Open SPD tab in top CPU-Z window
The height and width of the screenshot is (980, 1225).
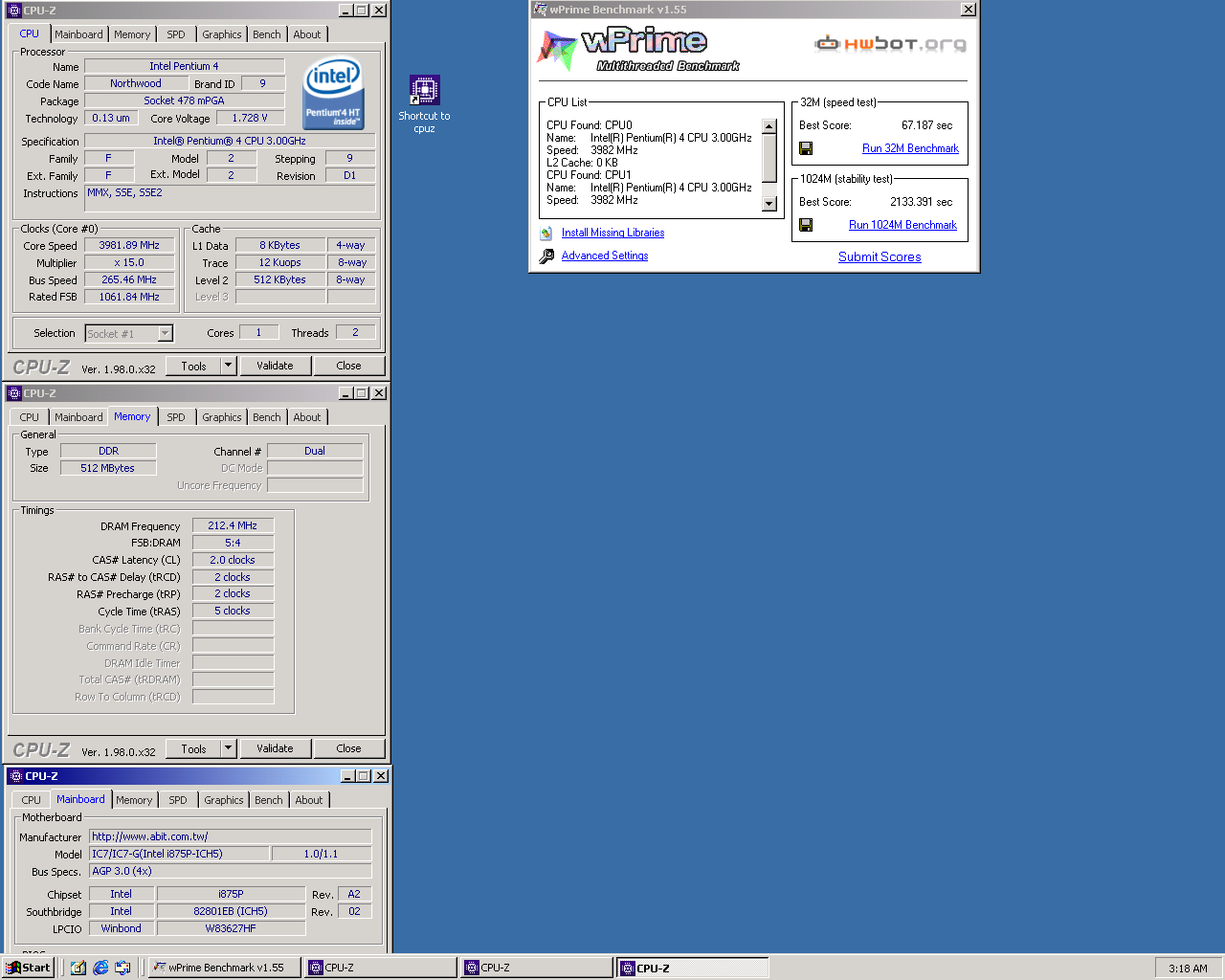[176, 34]
